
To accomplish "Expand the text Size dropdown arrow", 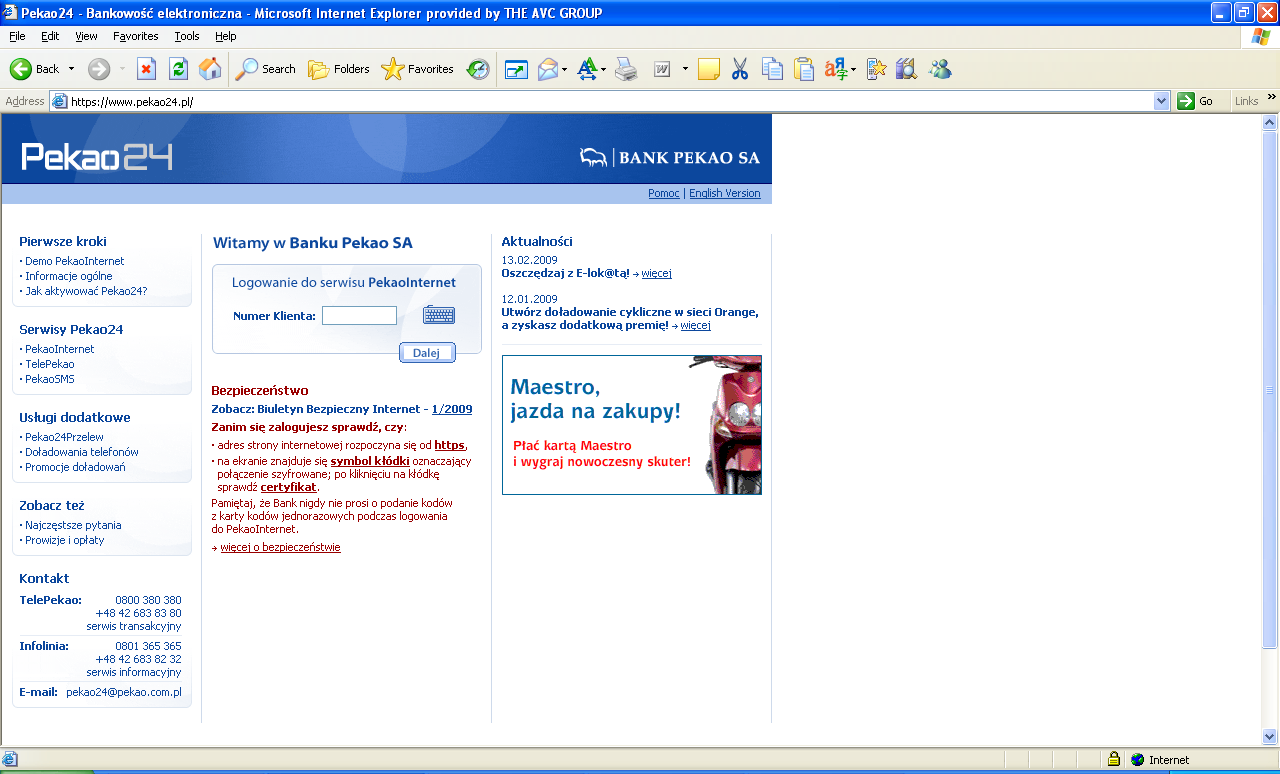I will pyautogui.click(x=603, y=69).
